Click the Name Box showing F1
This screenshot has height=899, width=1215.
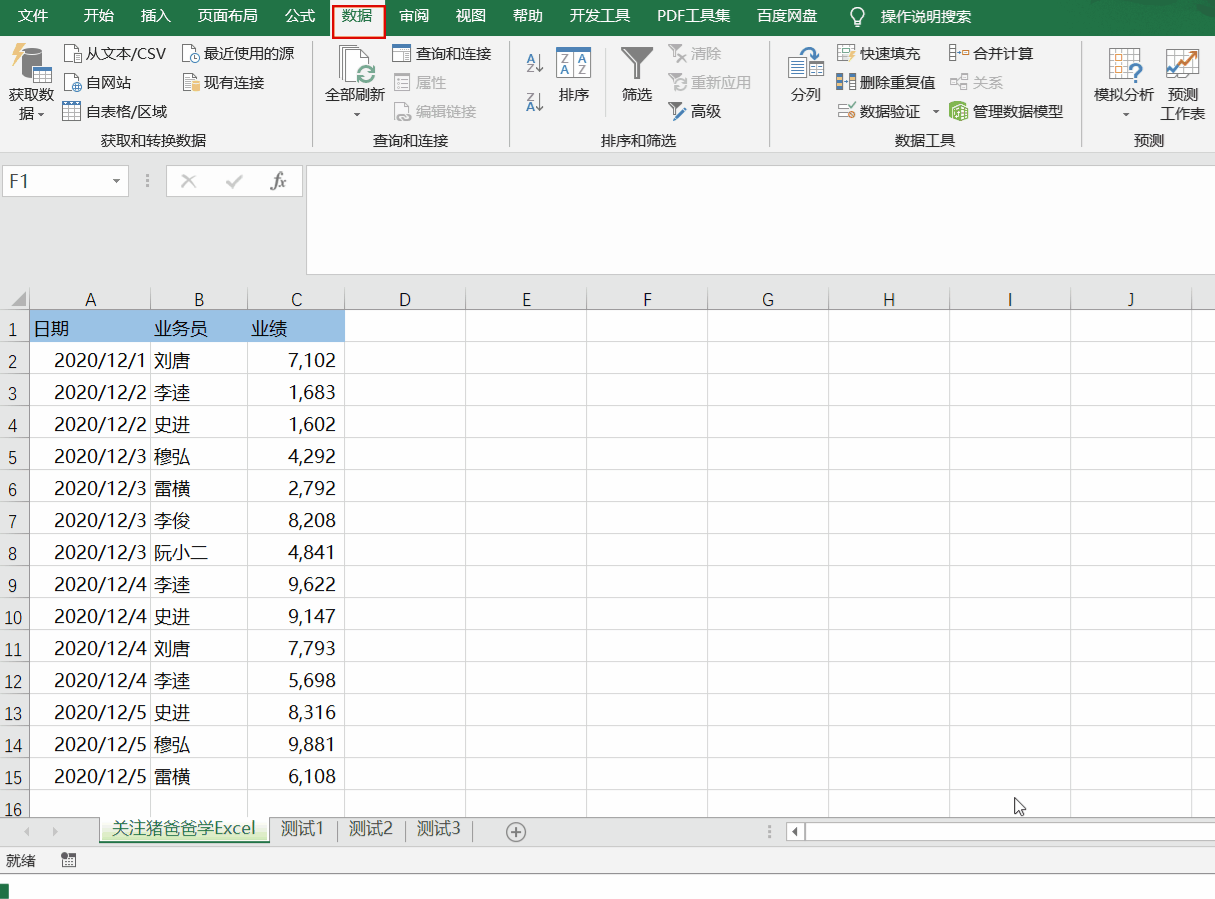[x=54, y=181]
